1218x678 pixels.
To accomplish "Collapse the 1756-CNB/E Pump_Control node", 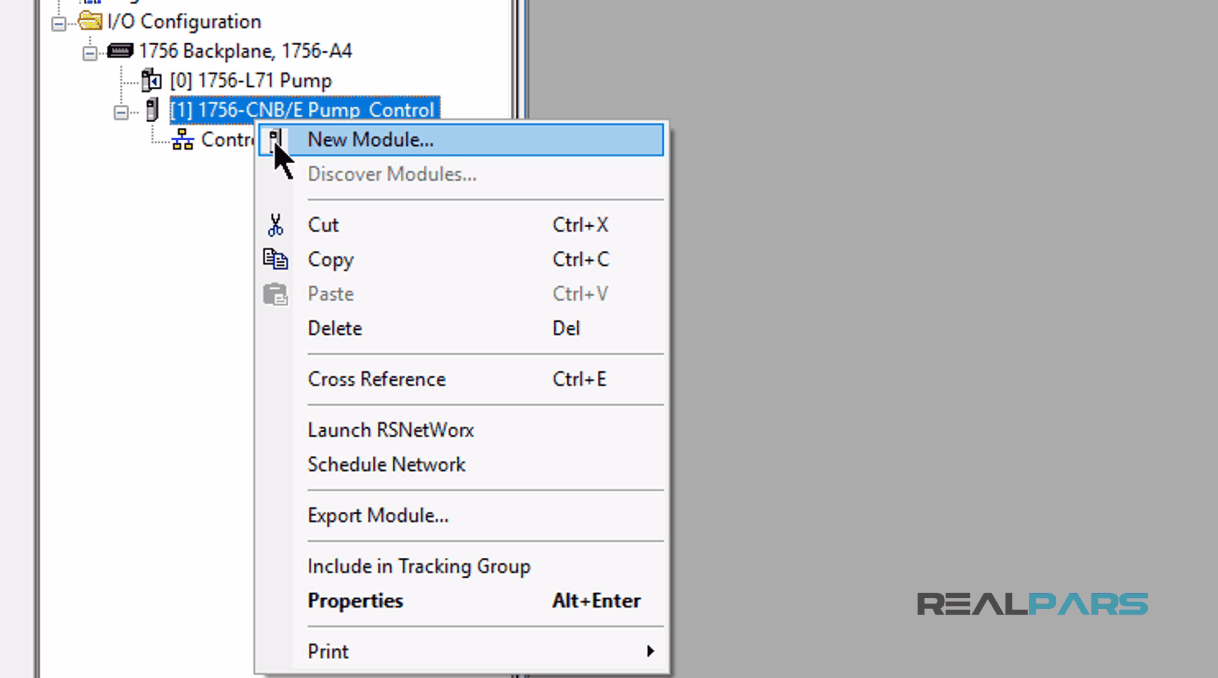I will [x=120, y=110].
